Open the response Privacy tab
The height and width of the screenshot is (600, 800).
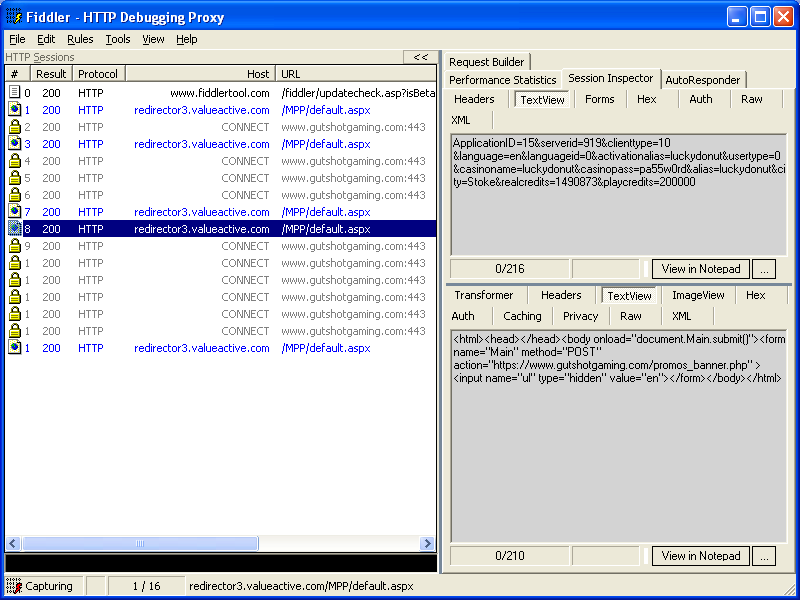coord(581,316)
